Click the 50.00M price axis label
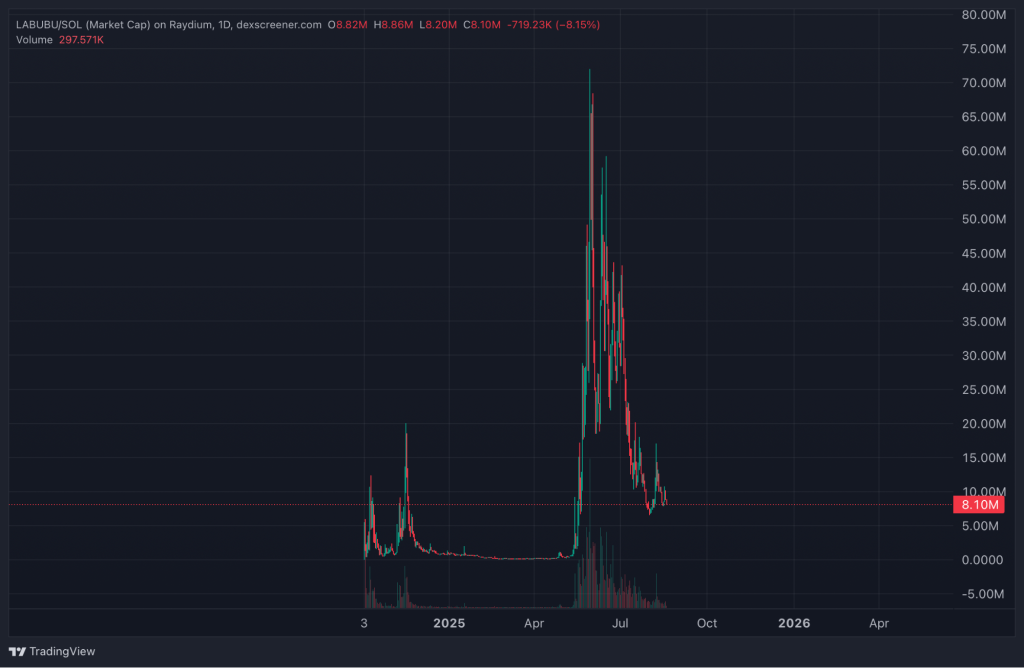1024x668 pixels. click(984, 219)
